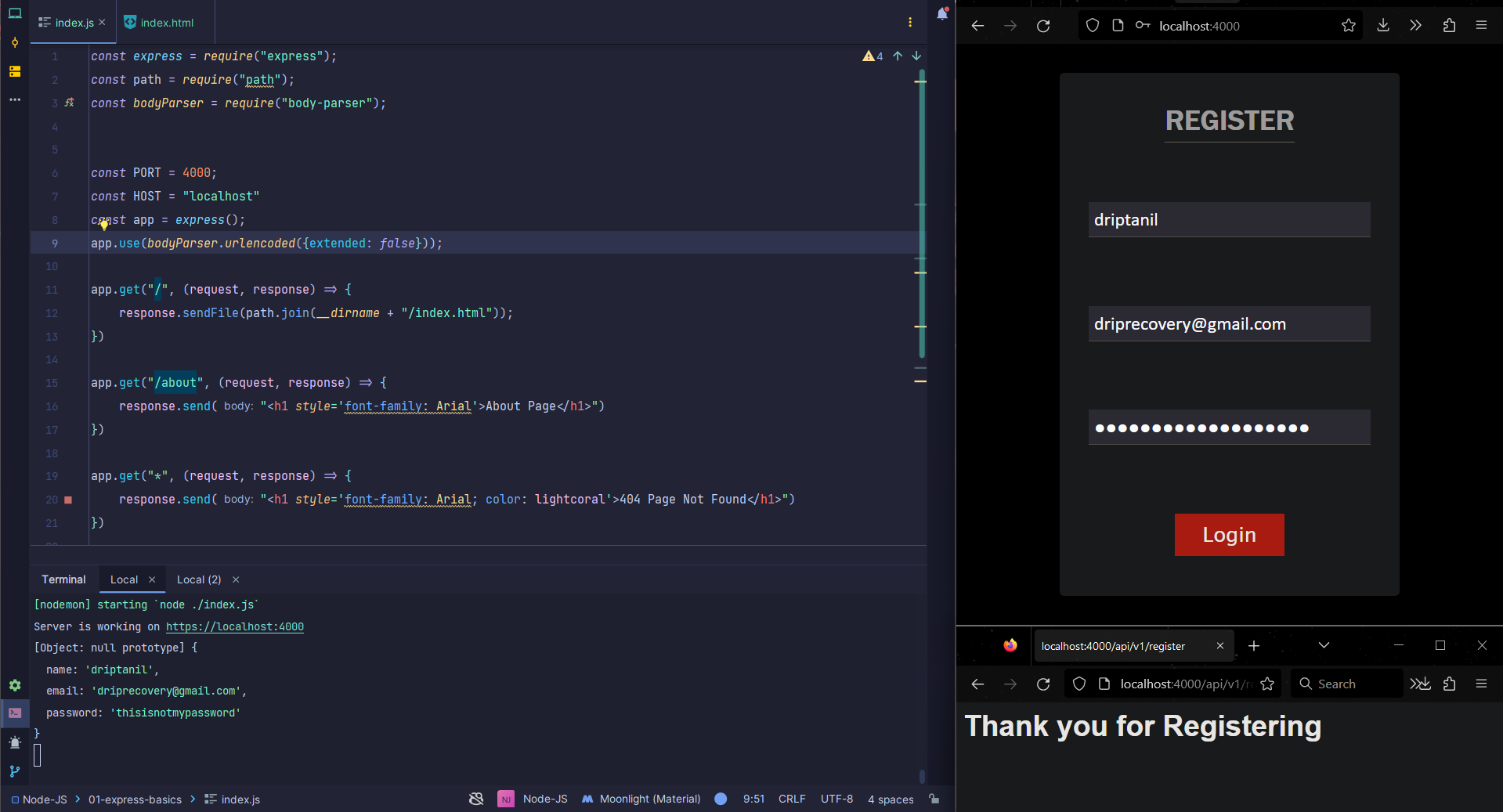Open the Commit tool window icon

point(15,43)
